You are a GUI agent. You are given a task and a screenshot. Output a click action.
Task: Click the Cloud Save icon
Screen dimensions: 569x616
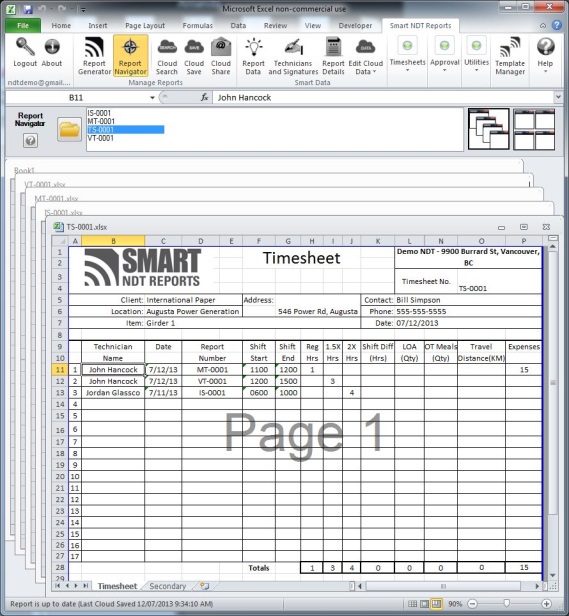[x=194, y=48]
